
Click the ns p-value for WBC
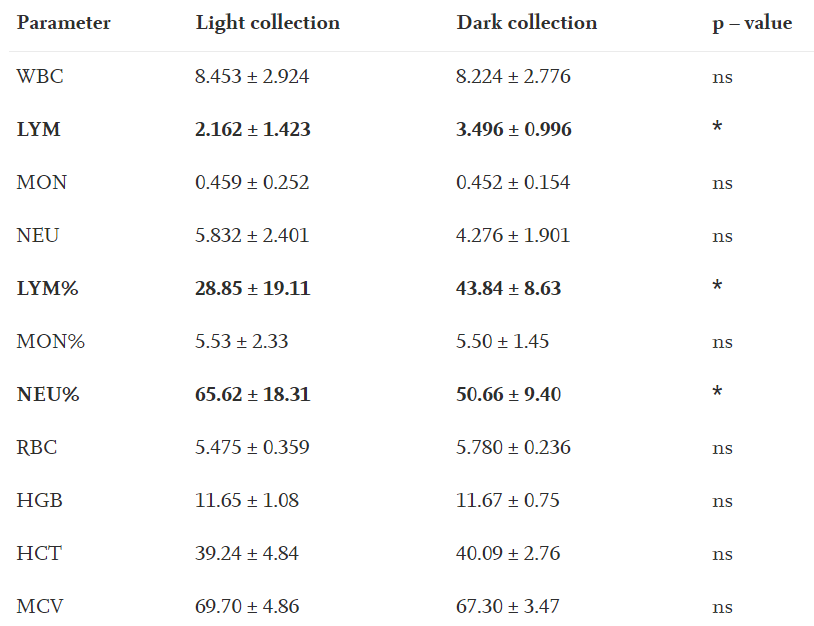tap(722, 76)
